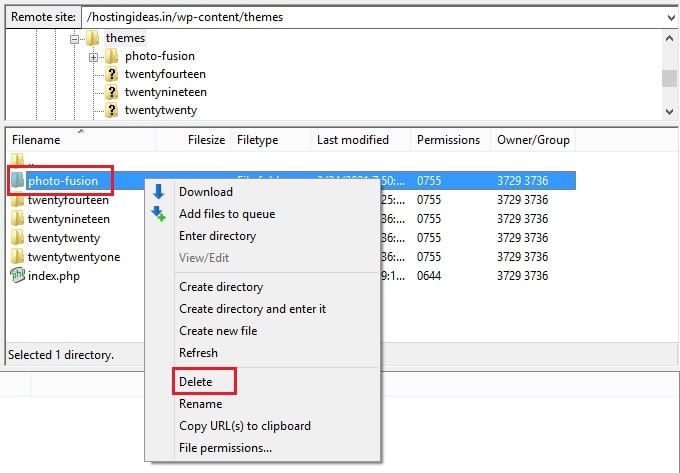This screenshot has height=473, width=680.
Task: Click the index.php file icon
Action: 17,275
